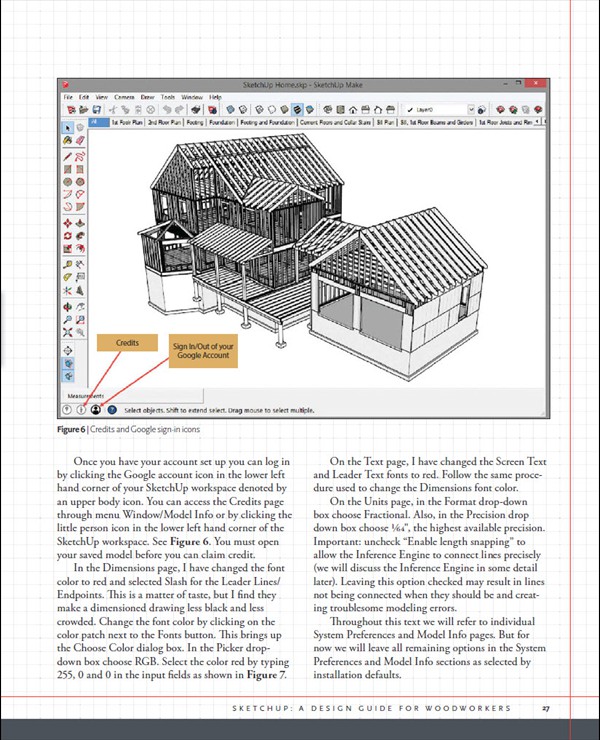The image size is (600, 740).
Task: Click the Credits person icon in status bar
Action: 81,410
